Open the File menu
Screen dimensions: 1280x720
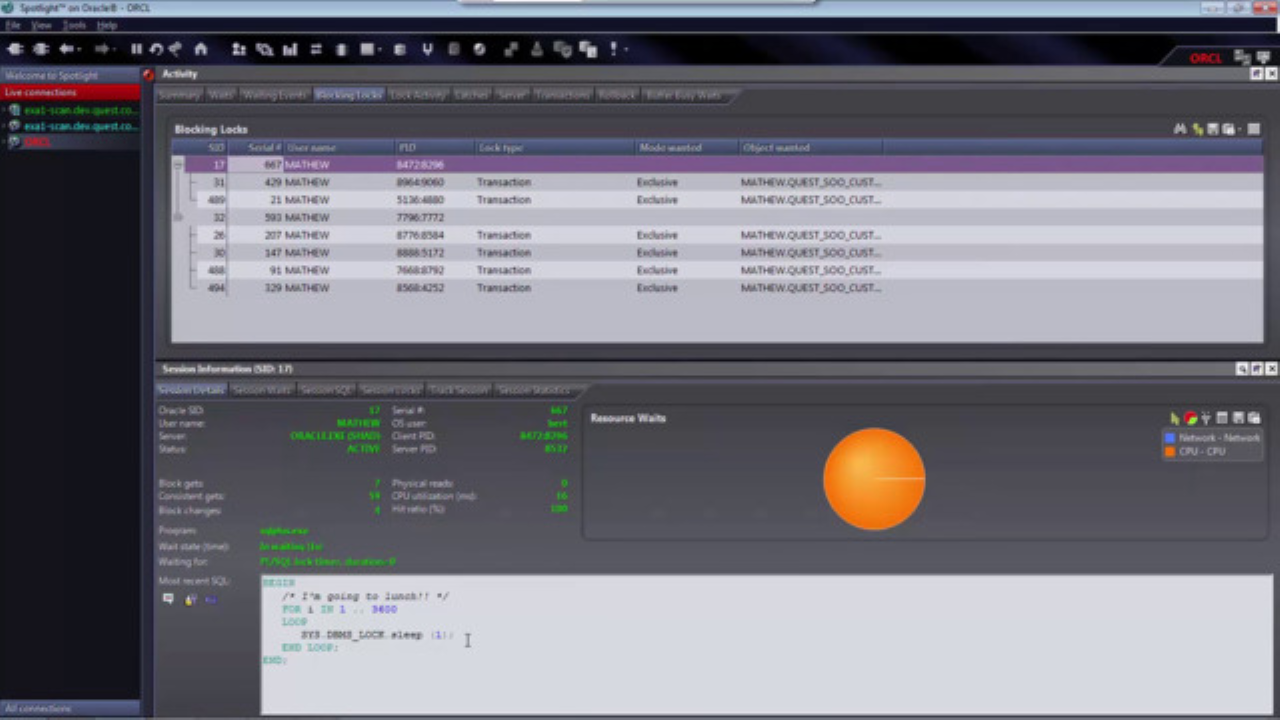tap(13, 25)
